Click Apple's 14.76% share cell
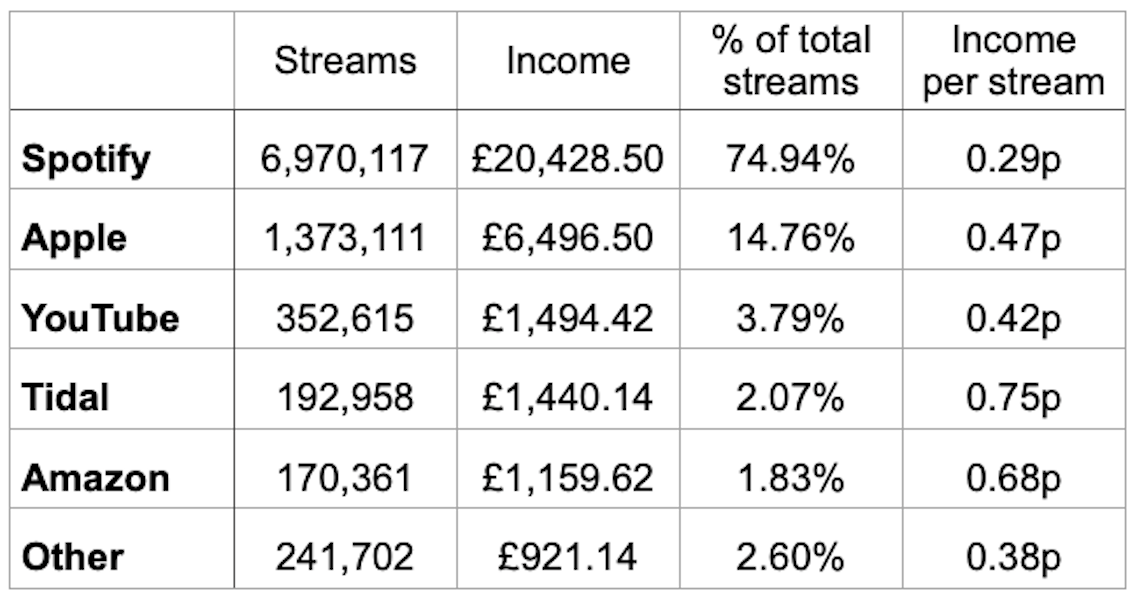Screen dimensions: 1137x600 coord(791,239)
